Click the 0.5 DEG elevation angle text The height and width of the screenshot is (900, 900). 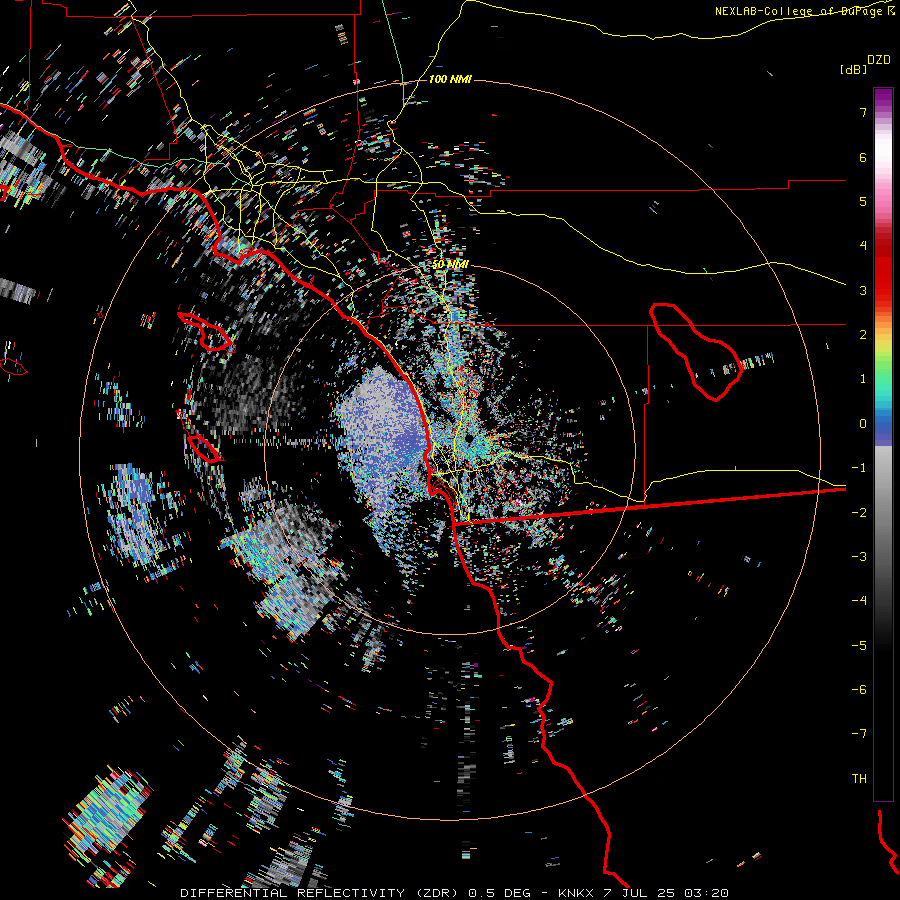click(499, 893)
